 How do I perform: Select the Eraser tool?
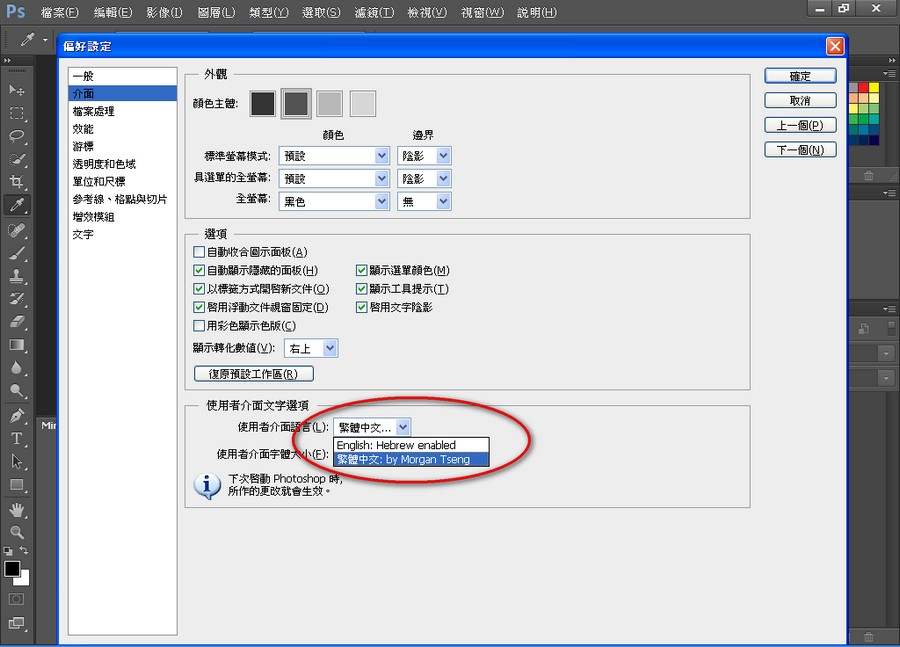tap(17, 321)
